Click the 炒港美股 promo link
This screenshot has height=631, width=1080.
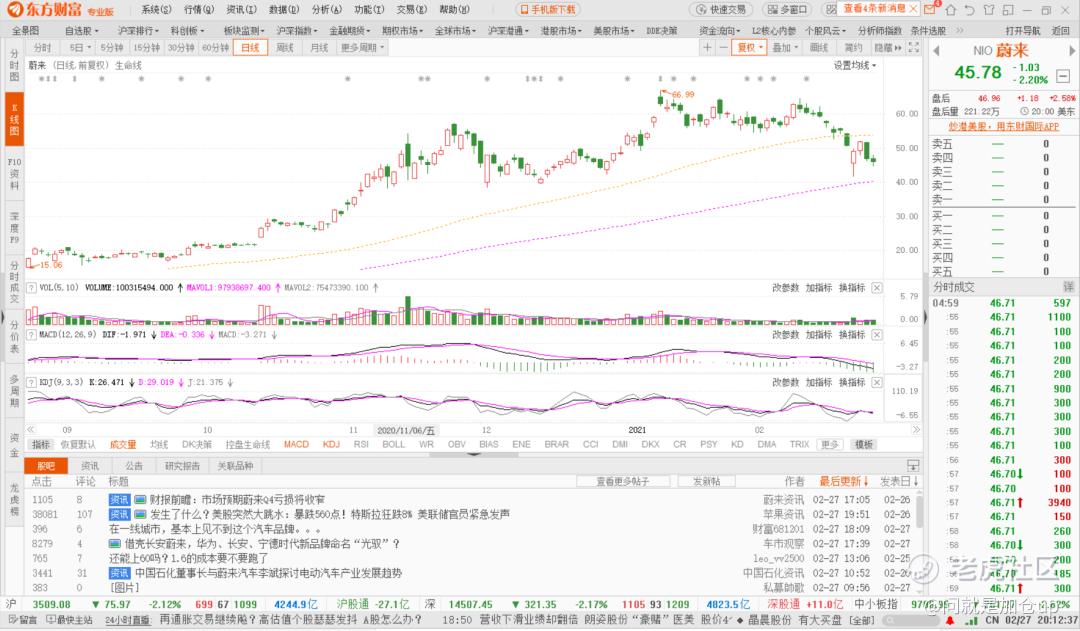[1004, 127]
